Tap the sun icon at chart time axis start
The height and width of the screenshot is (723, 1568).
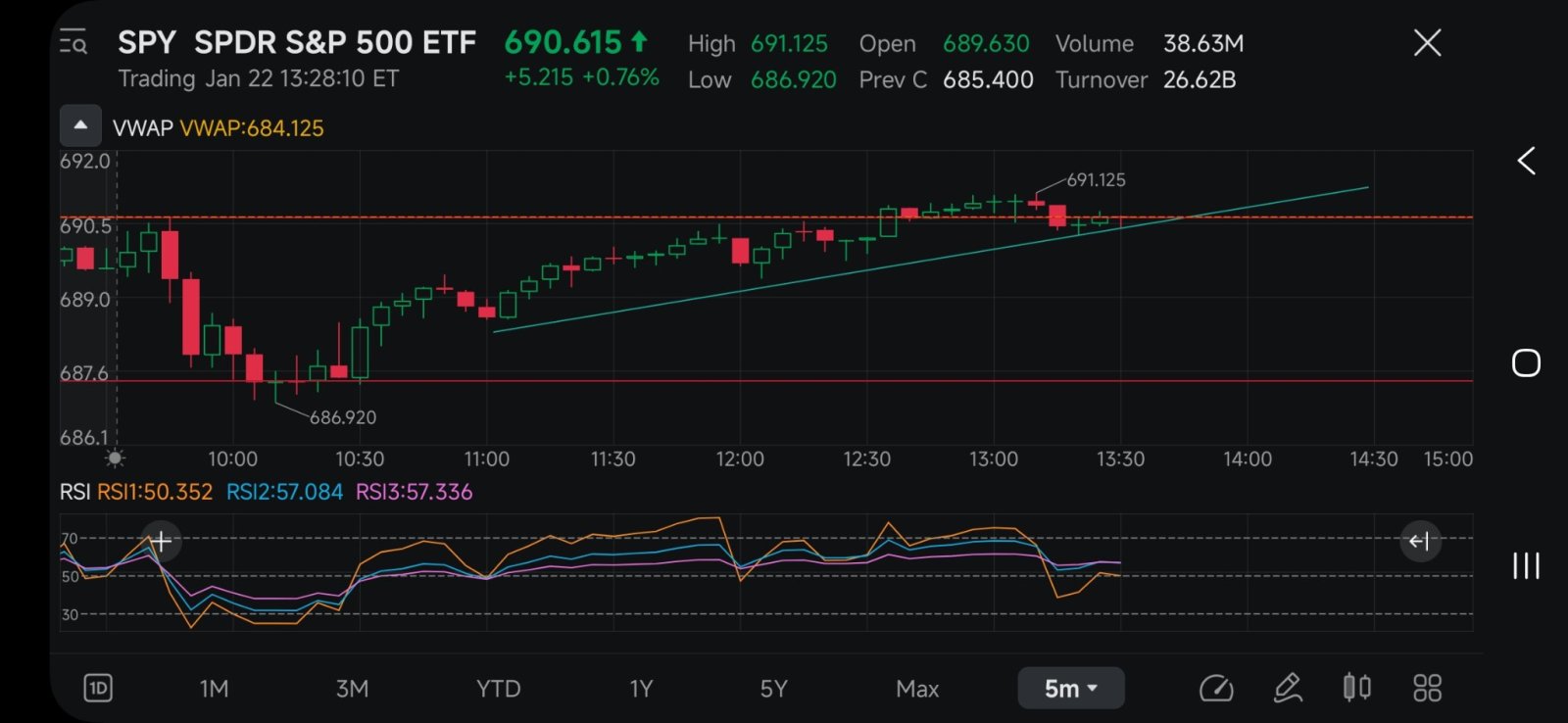pos(116,458)
